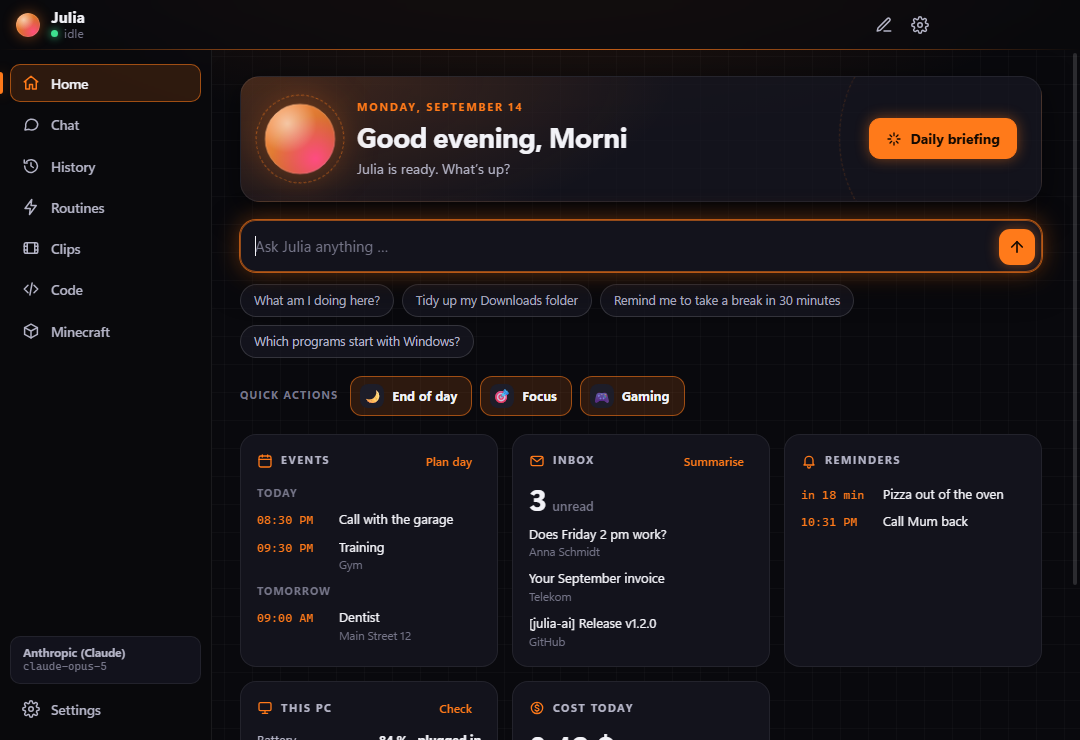This screenshot has height=740, width=1080.
Task: Select reminder 'Pizza out of the oven'
Action: [913, 495]
